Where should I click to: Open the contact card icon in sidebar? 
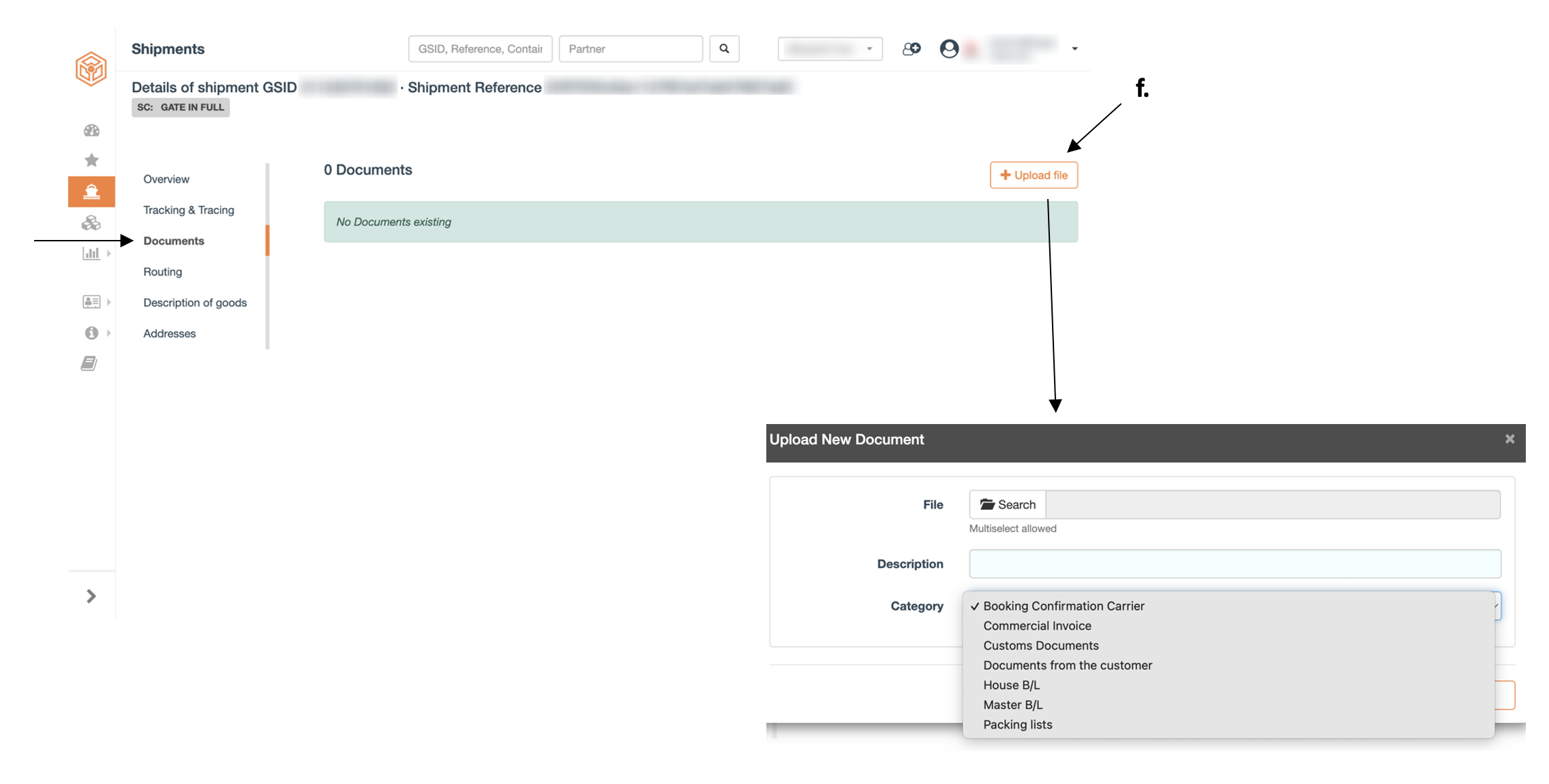click(91, 301)
